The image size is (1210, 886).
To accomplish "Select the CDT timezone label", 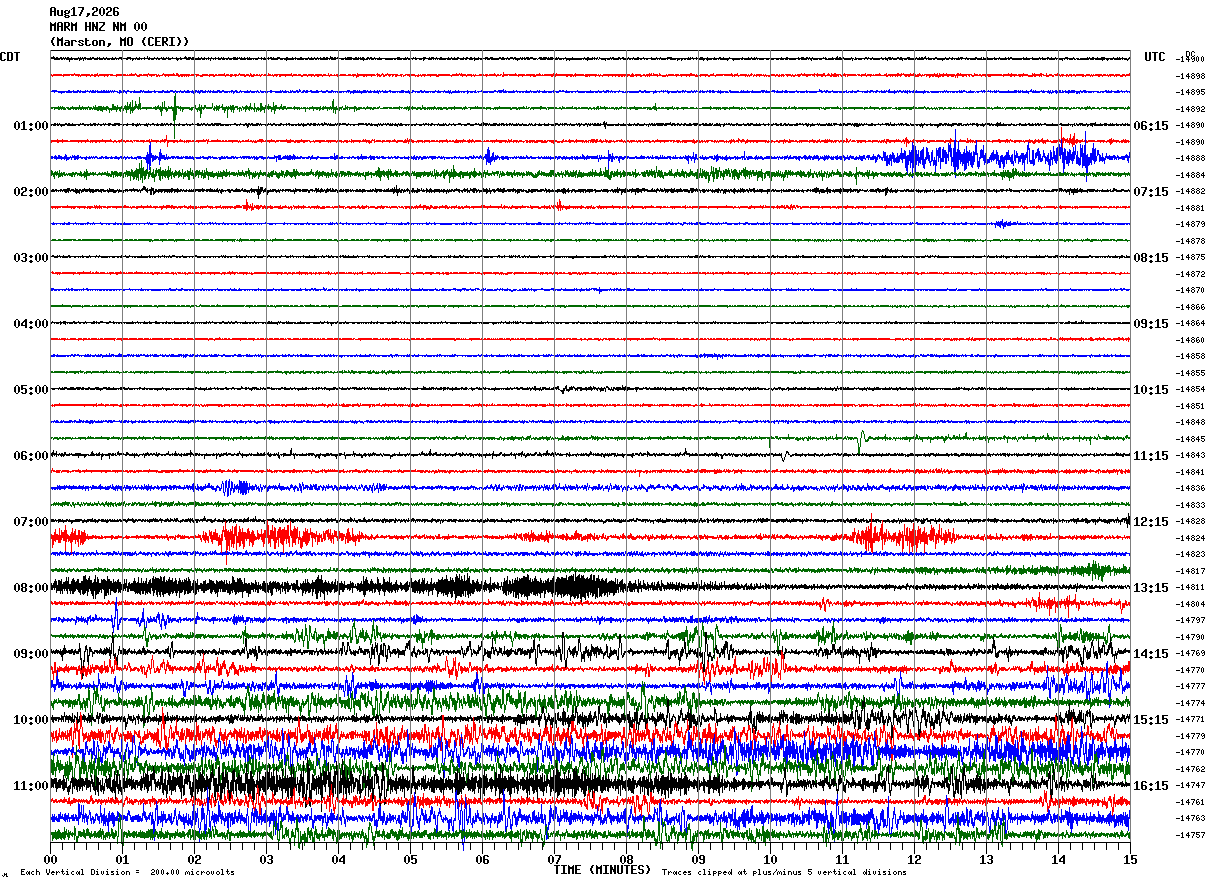I will click(x=10, y=57).
